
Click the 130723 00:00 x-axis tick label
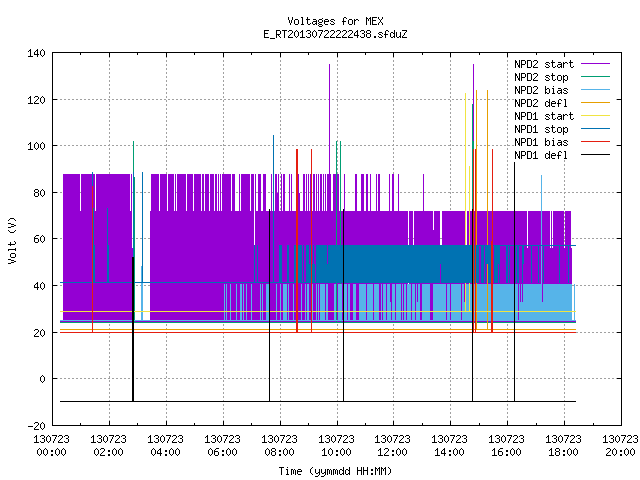(51, 446)
